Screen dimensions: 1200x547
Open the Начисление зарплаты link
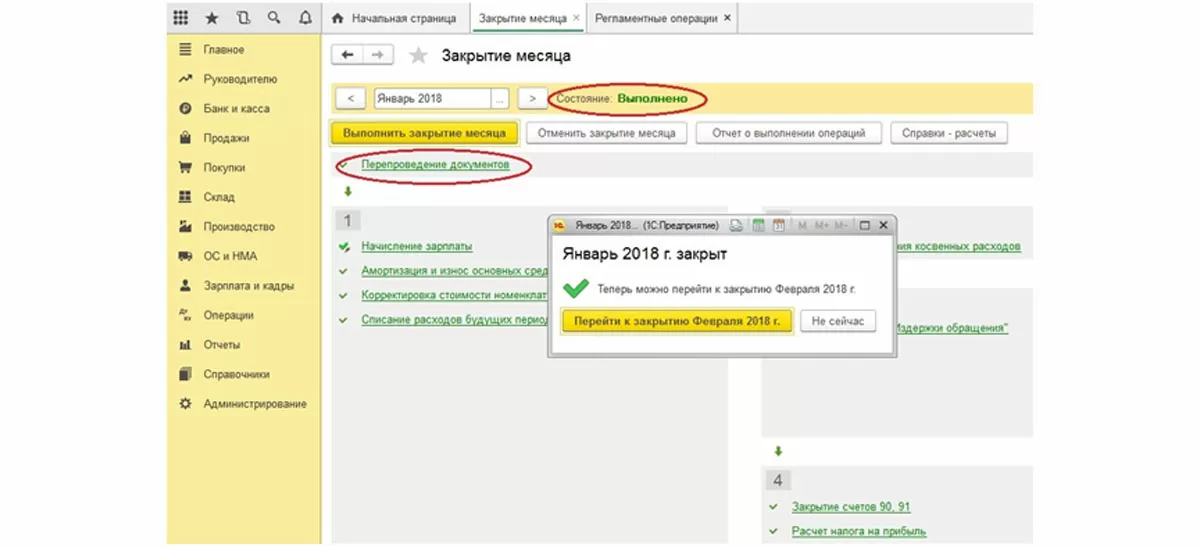point(417,245)
